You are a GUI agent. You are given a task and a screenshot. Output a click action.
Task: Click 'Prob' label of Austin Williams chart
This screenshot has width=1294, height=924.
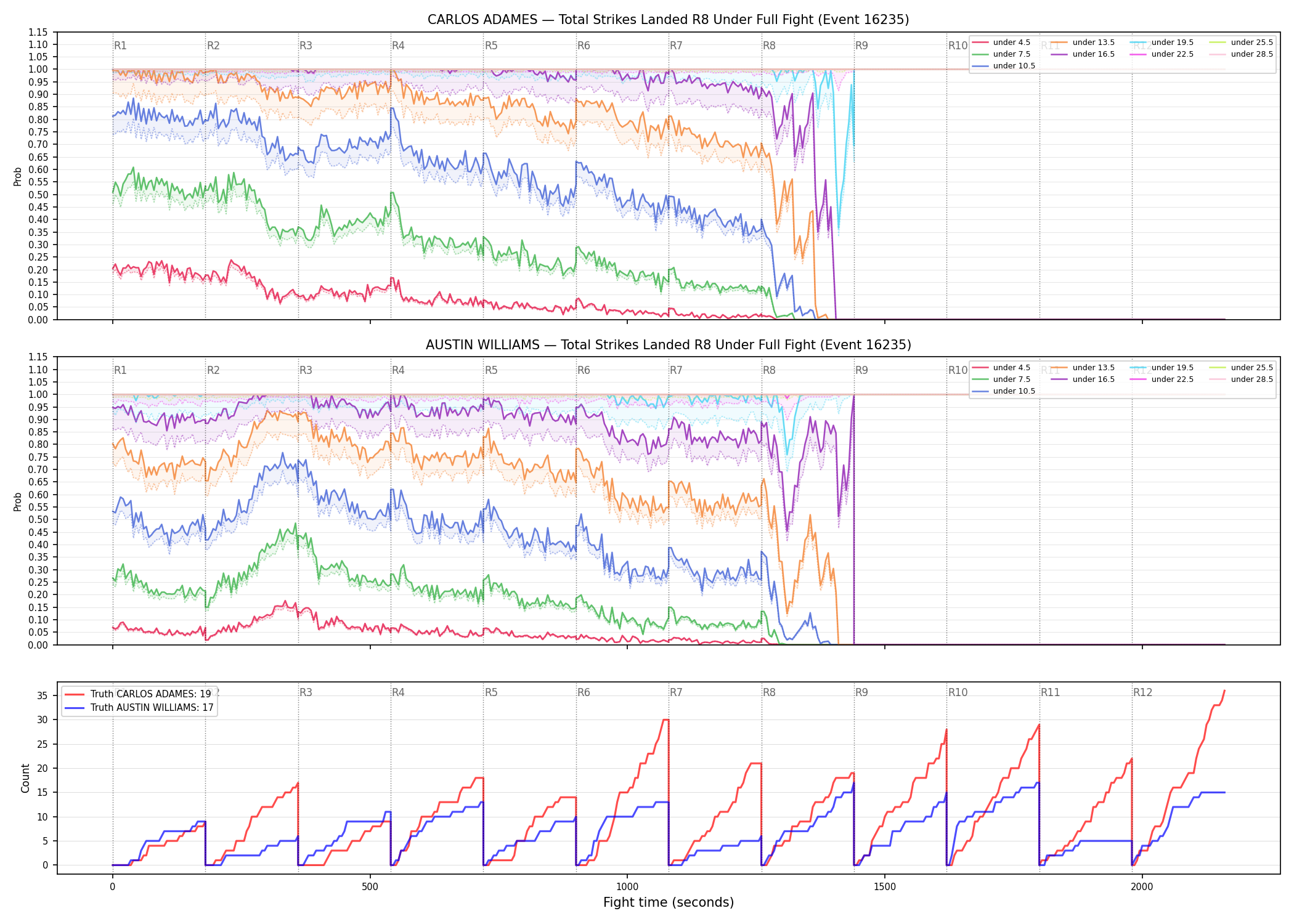pyautogui.click(x=18, y=501)
